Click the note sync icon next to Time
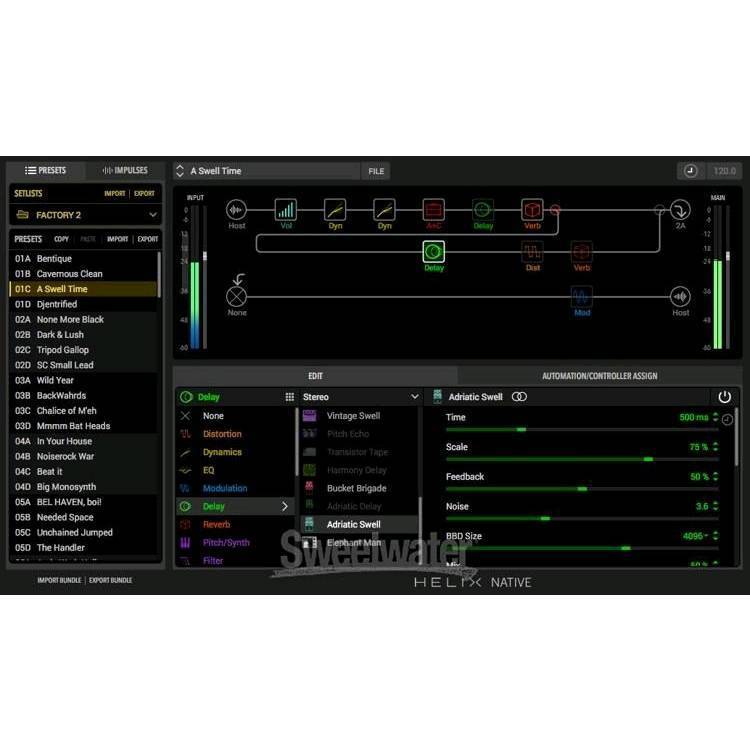Screen dimensions: 750x750 point(727,419)
